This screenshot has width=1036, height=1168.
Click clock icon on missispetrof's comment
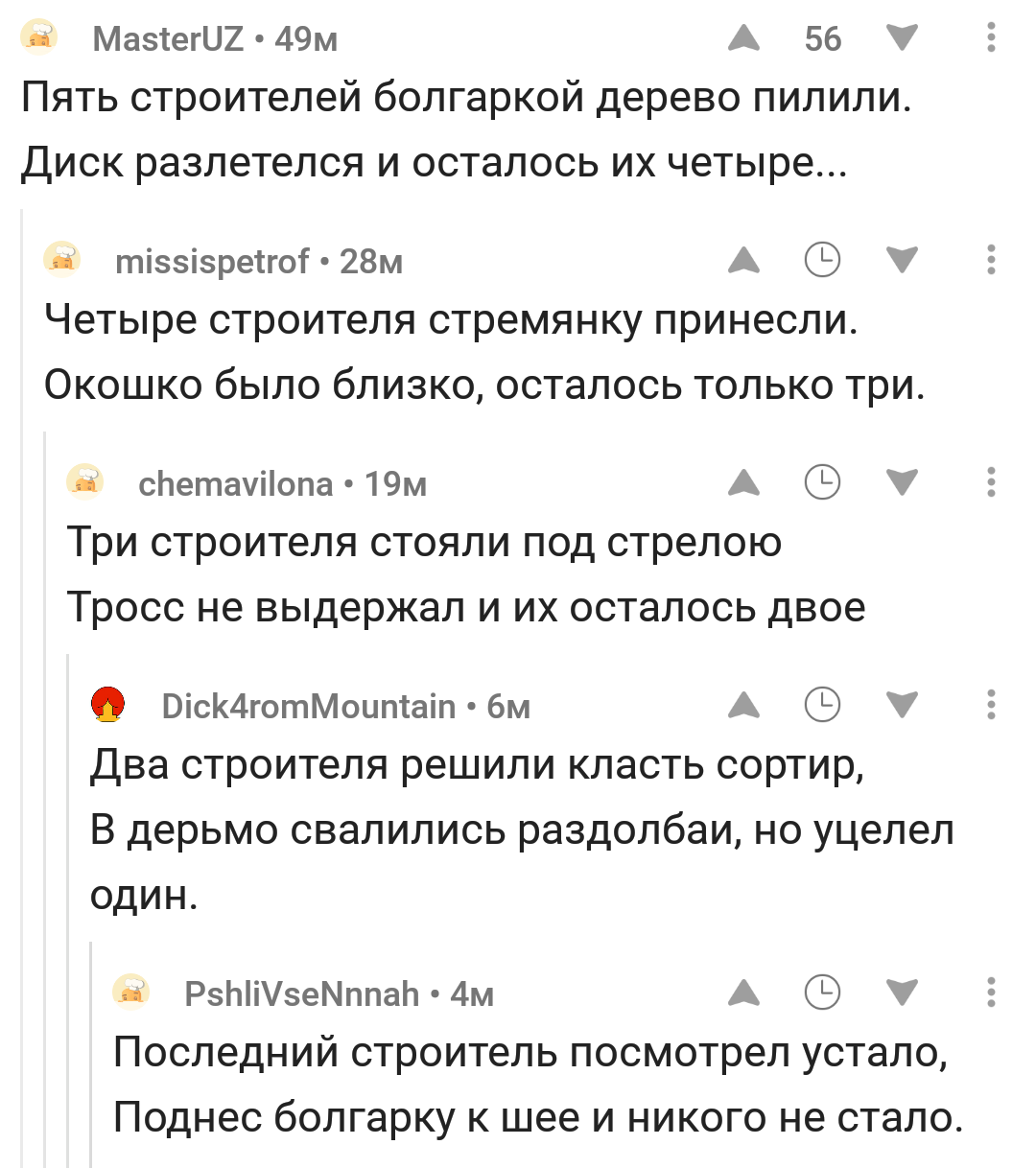(822, 260)
